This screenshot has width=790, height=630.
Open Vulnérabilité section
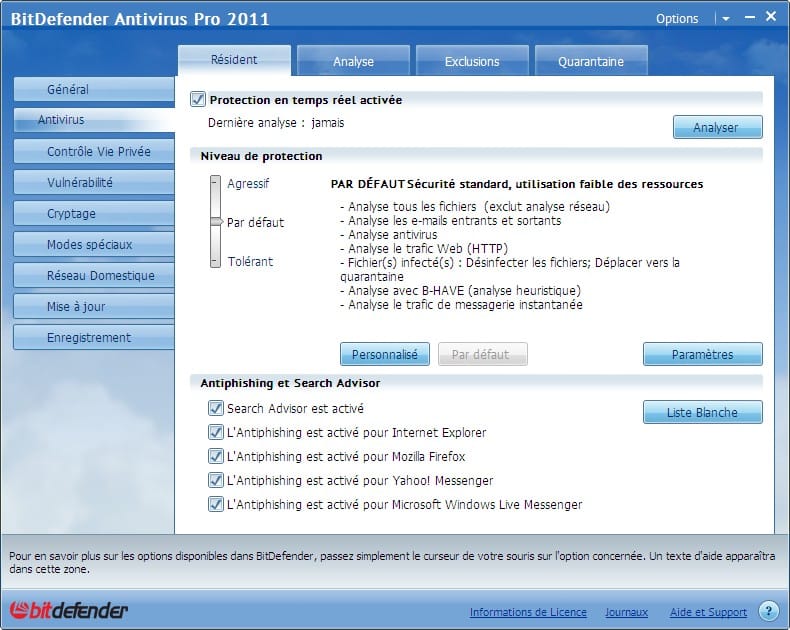[x=94, y=182]
